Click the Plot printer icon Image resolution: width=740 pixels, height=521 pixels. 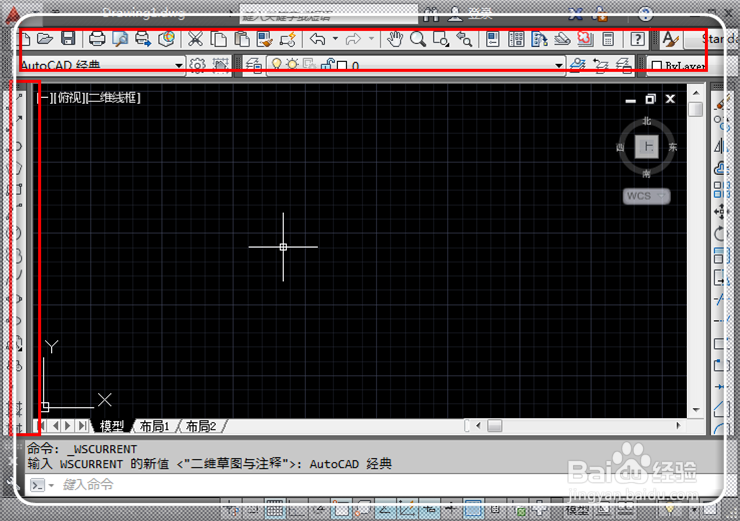pos(97,39)
